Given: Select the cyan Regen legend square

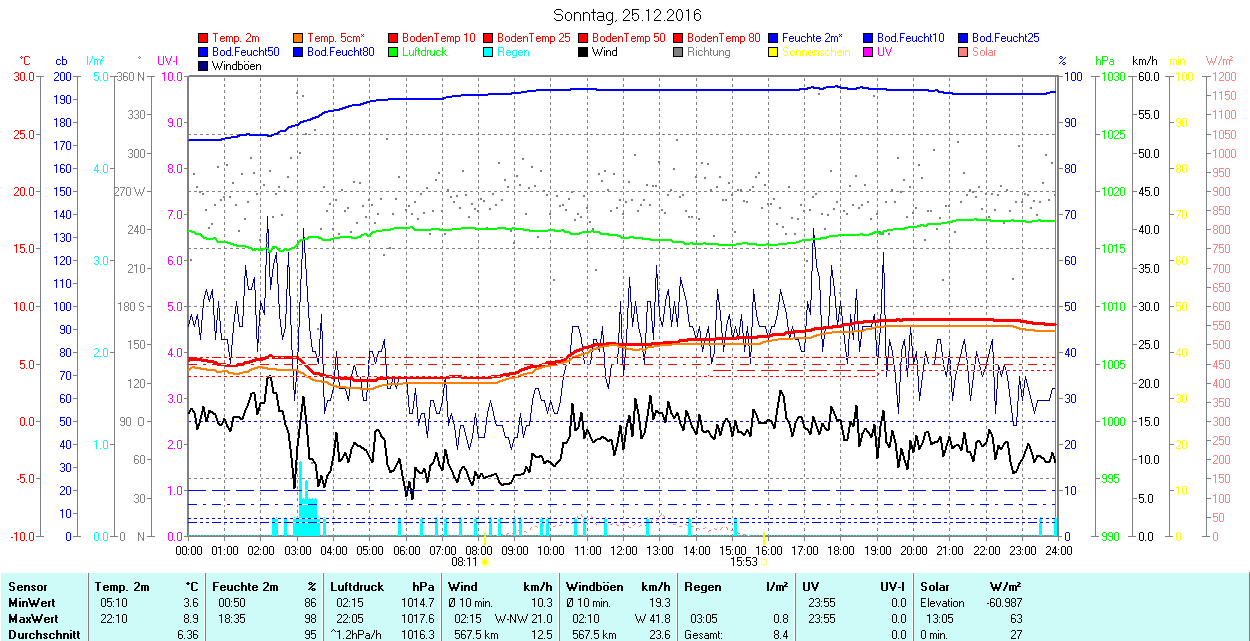Looking at the screenshot, I should (488, 52).
